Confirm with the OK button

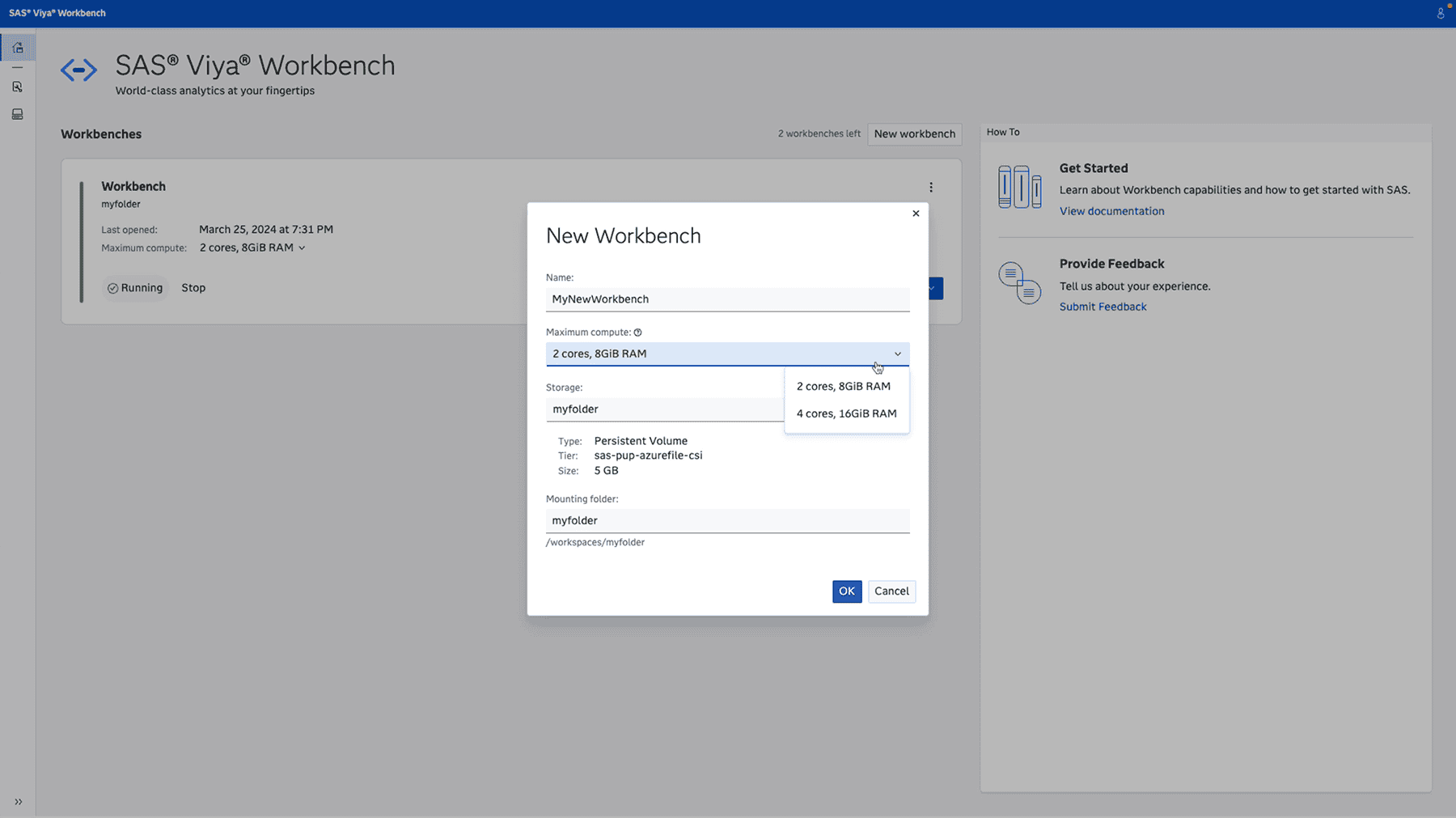(847, 591)
